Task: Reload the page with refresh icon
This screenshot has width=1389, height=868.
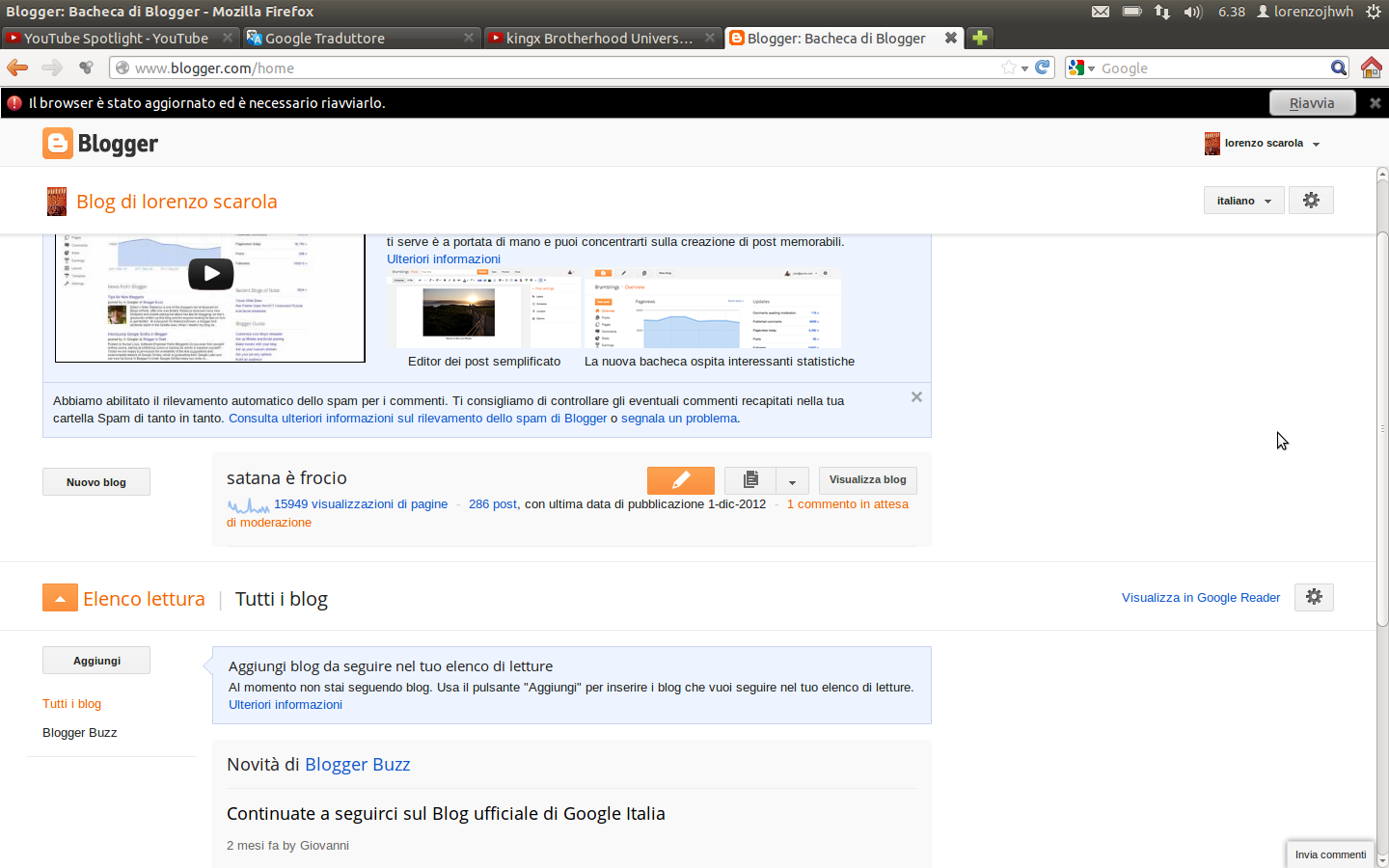Action: pos(1043,68)
